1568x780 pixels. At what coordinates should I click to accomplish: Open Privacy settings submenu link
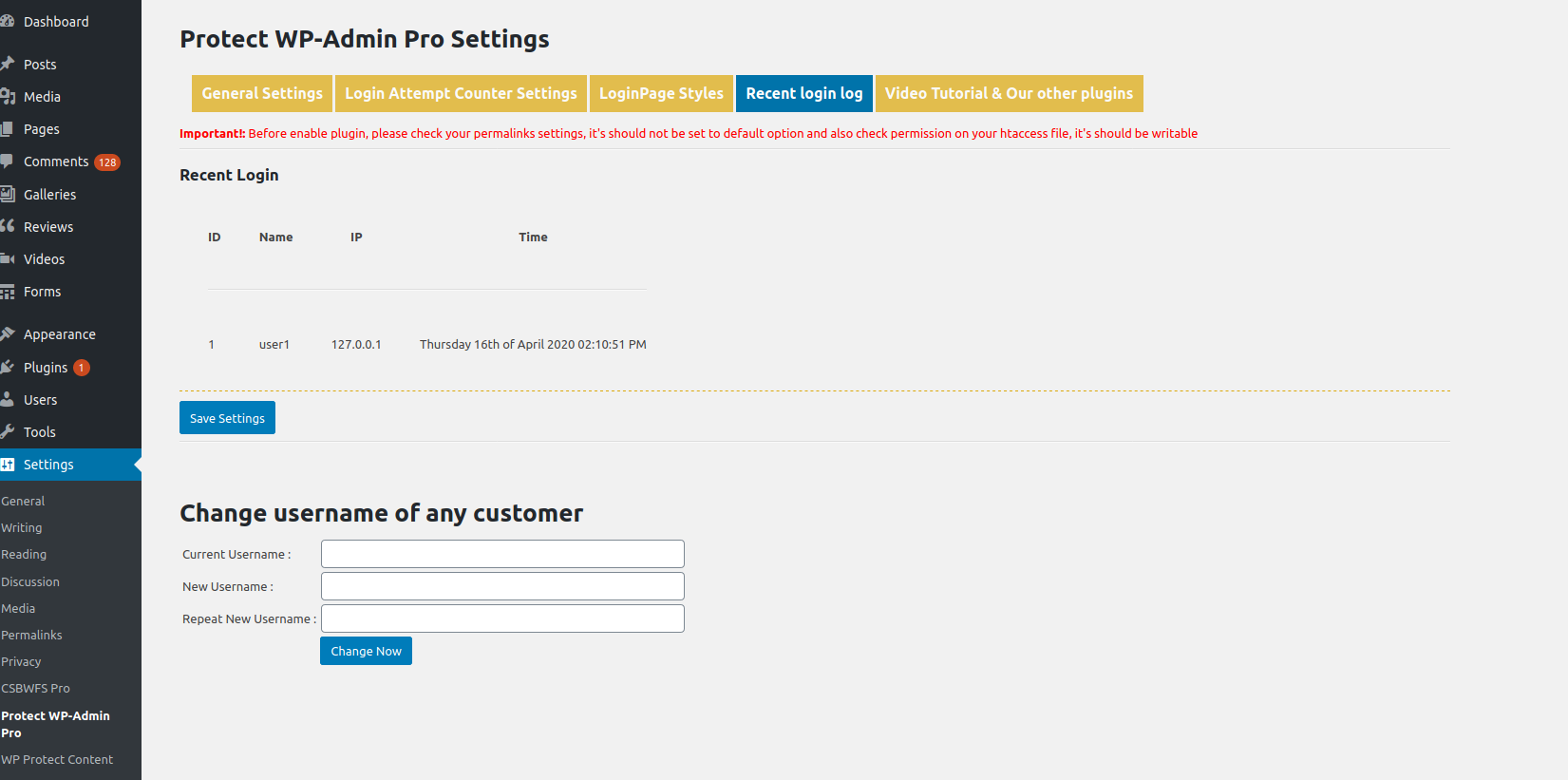tap(21, 661)
